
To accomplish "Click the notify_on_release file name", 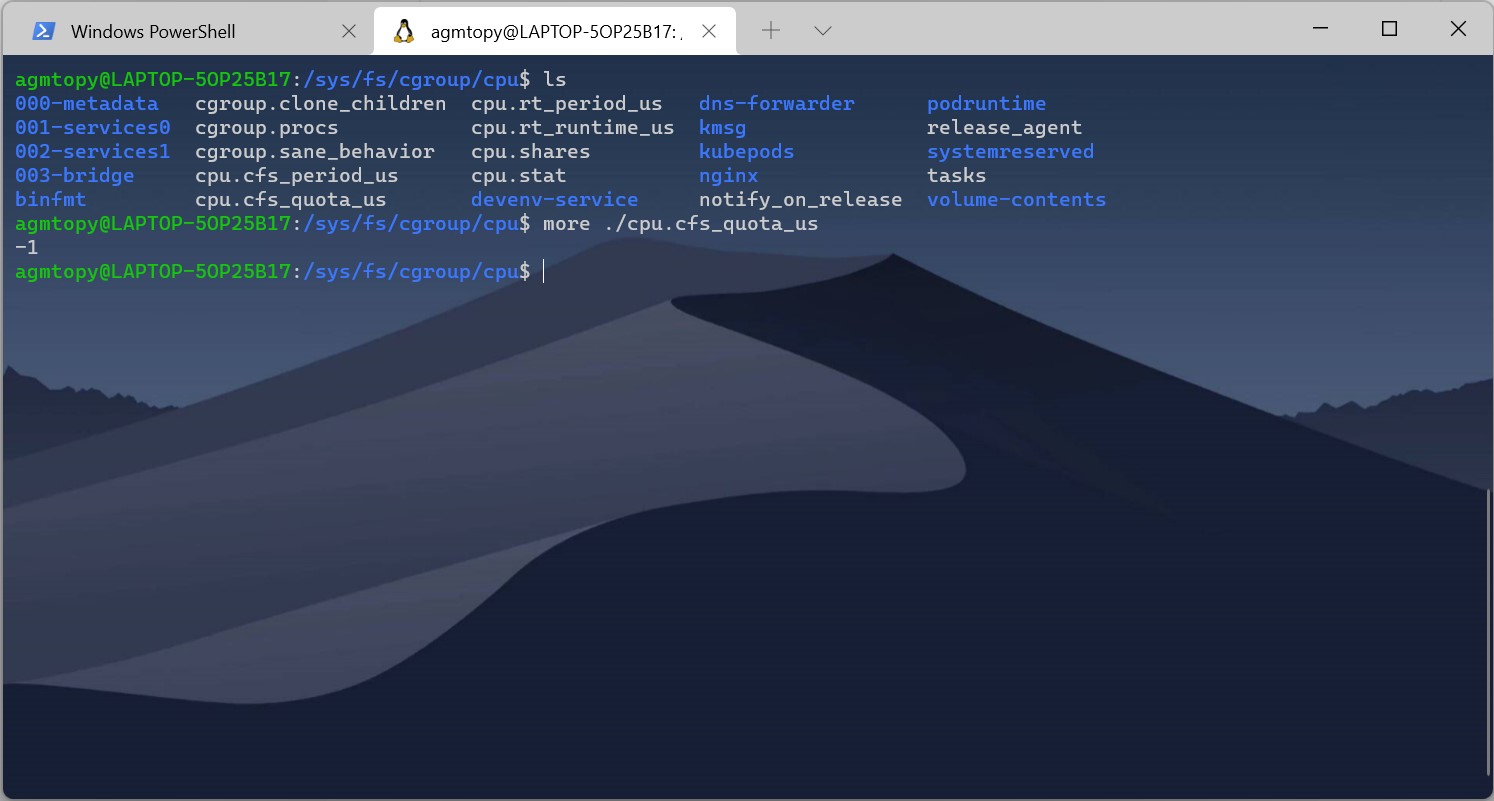I will 801,199.
